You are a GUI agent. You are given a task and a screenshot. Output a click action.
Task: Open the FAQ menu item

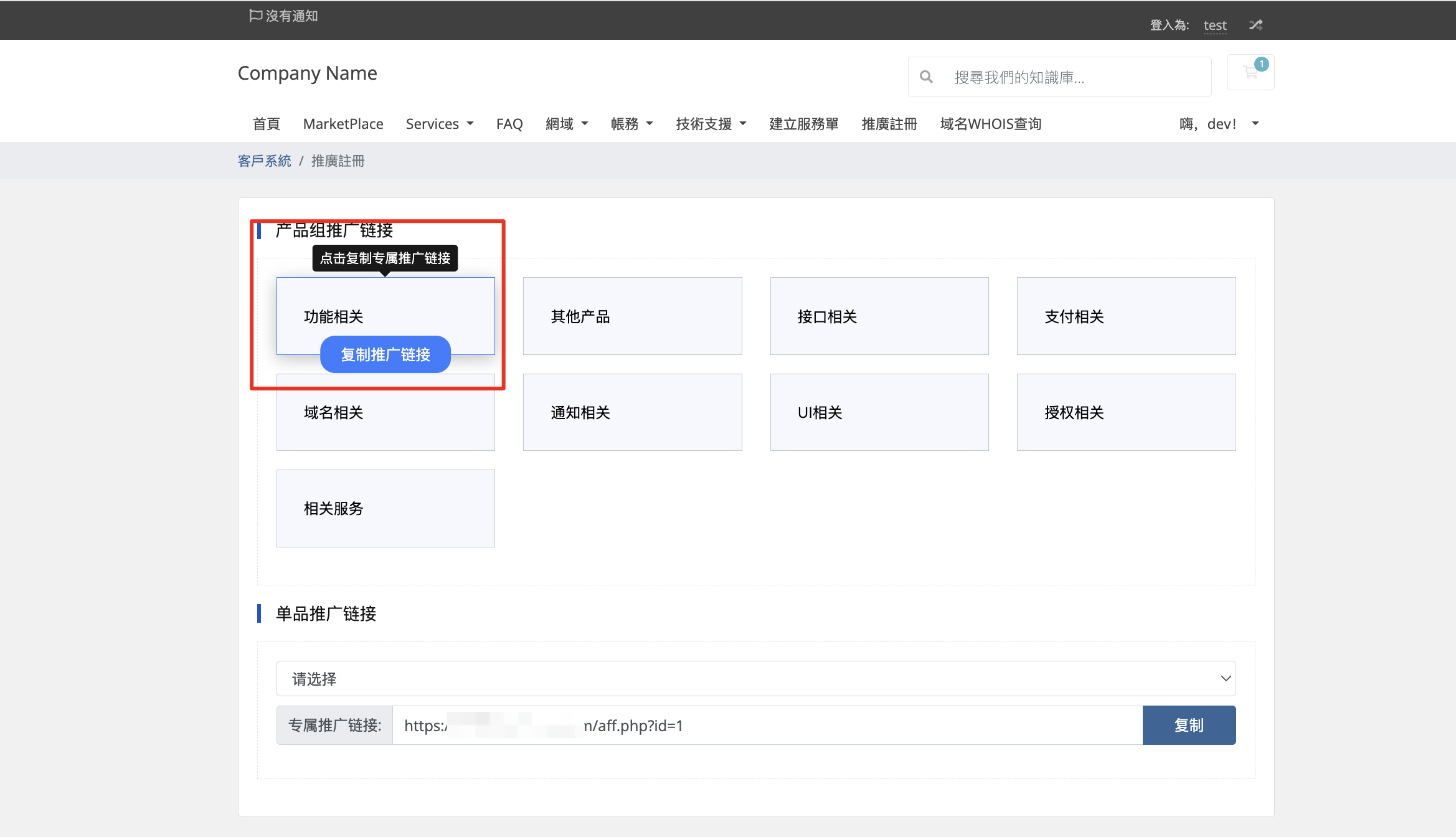(509, 124)
